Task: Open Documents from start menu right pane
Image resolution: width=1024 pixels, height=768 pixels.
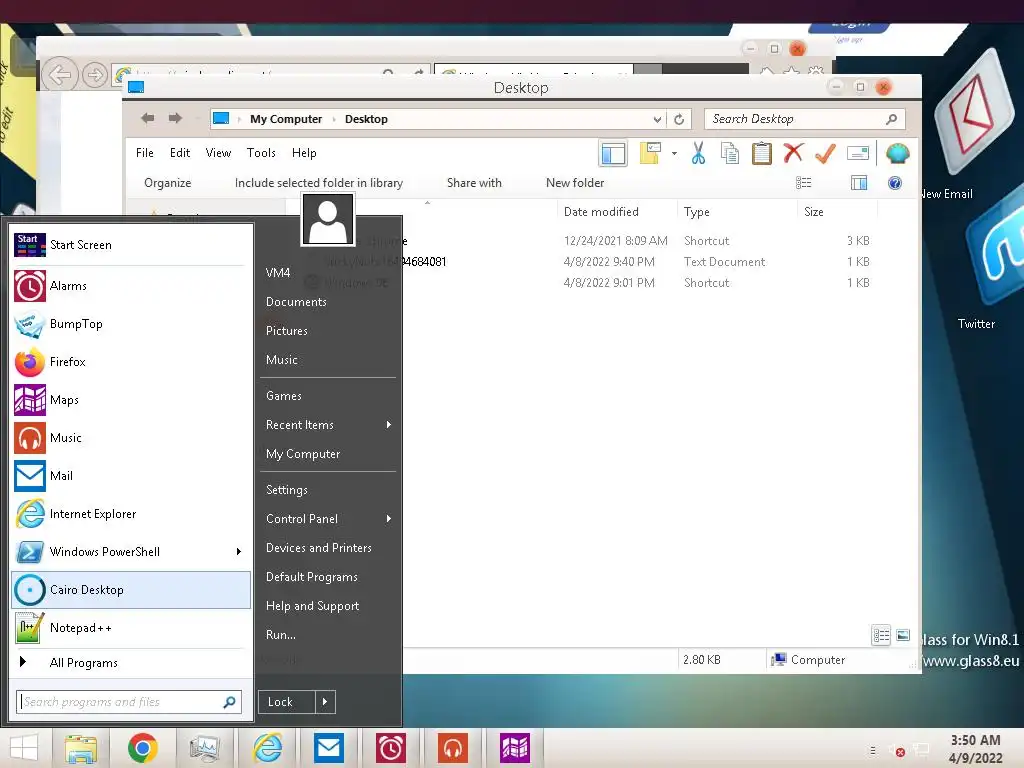Action: coord(296,302)
